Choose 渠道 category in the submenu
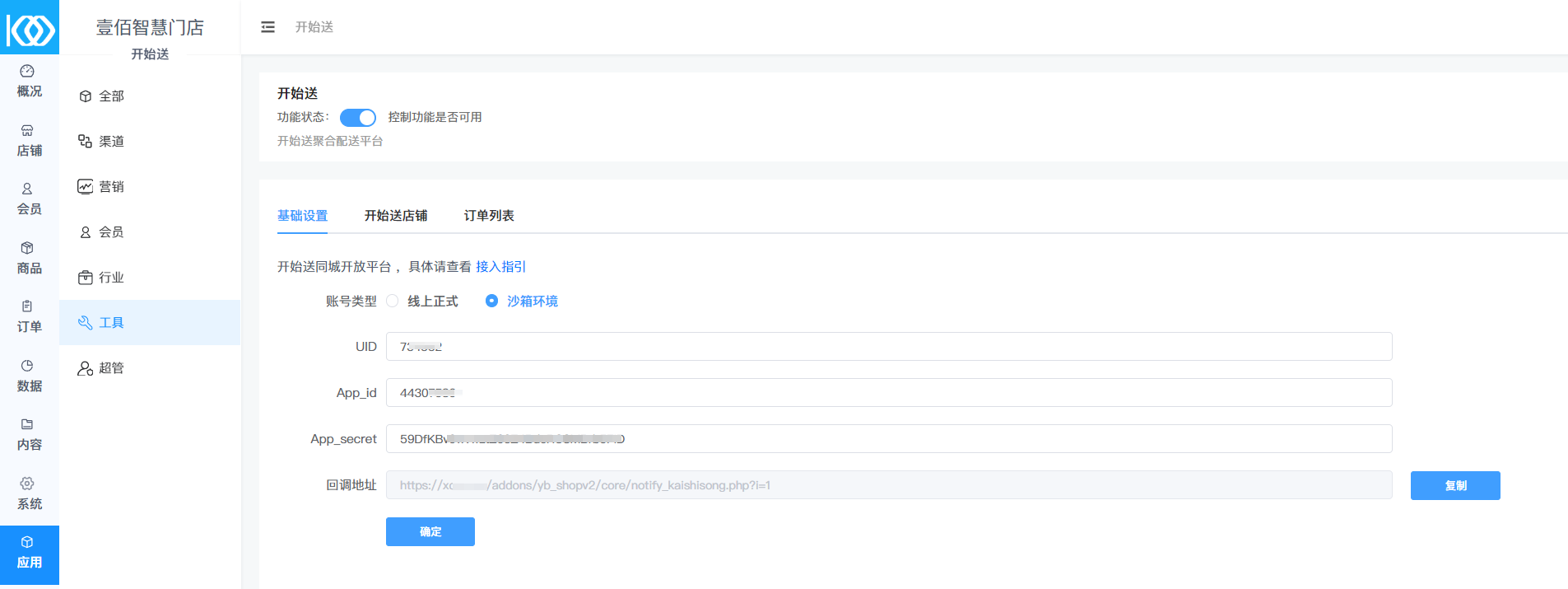Viewport: 1568px width, 589px height. coord(111,142)
